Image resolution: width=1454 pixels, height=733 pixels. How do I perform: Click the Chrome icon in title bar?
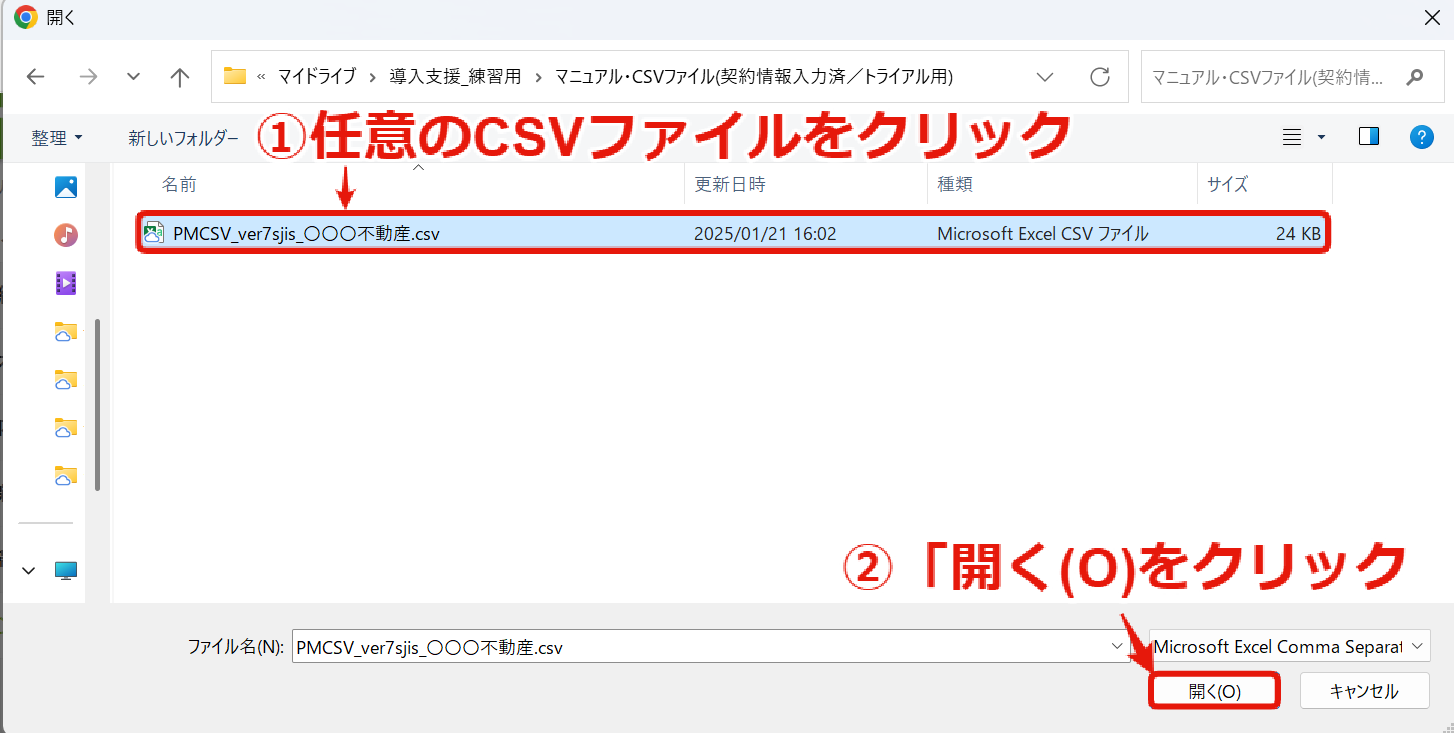click(26, 17)
